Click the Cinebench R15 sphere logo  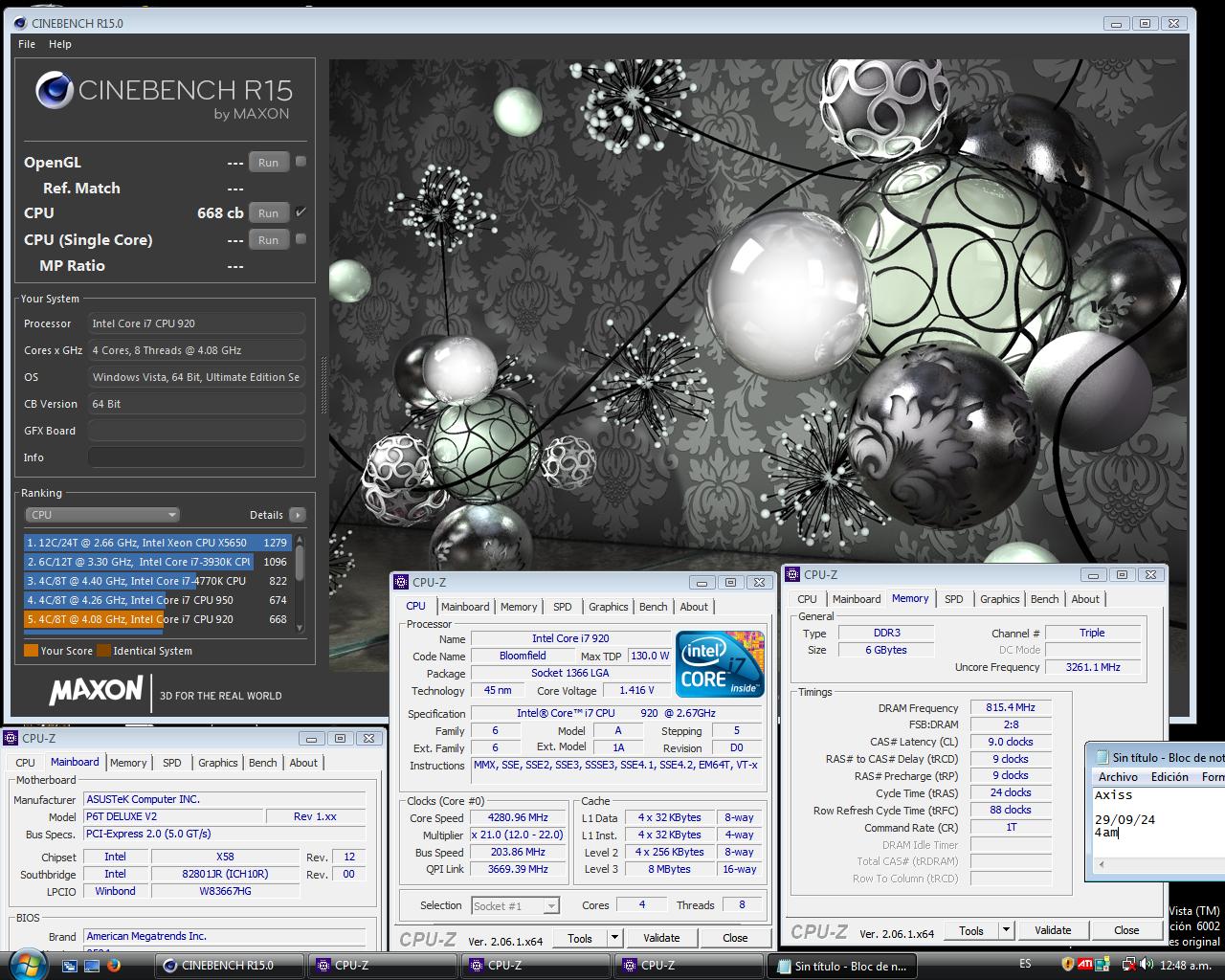tap(55, 91)
